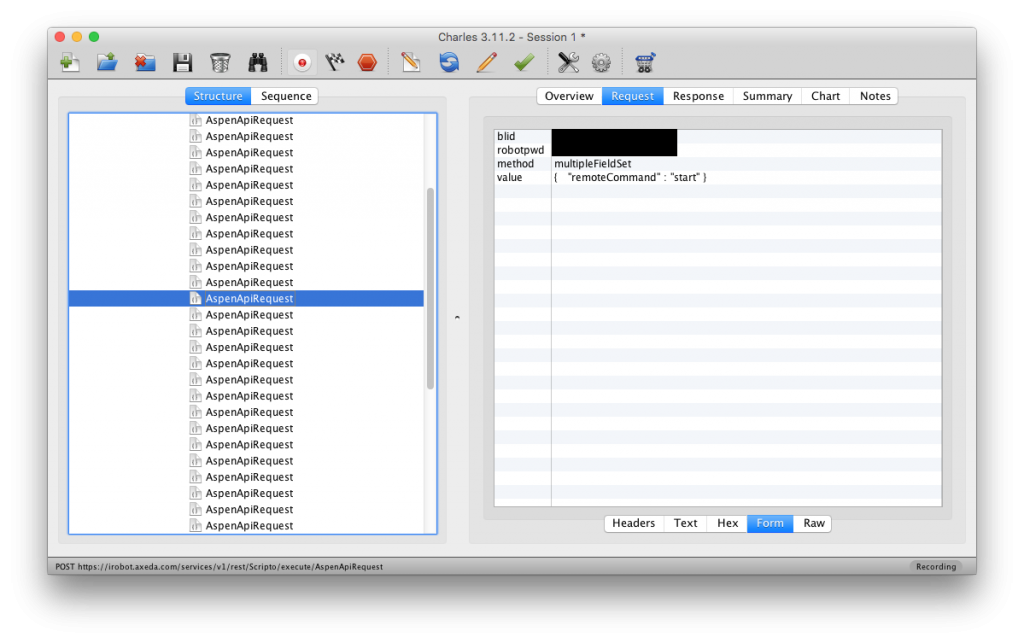Switch to the Sequence view

(286, 96)
